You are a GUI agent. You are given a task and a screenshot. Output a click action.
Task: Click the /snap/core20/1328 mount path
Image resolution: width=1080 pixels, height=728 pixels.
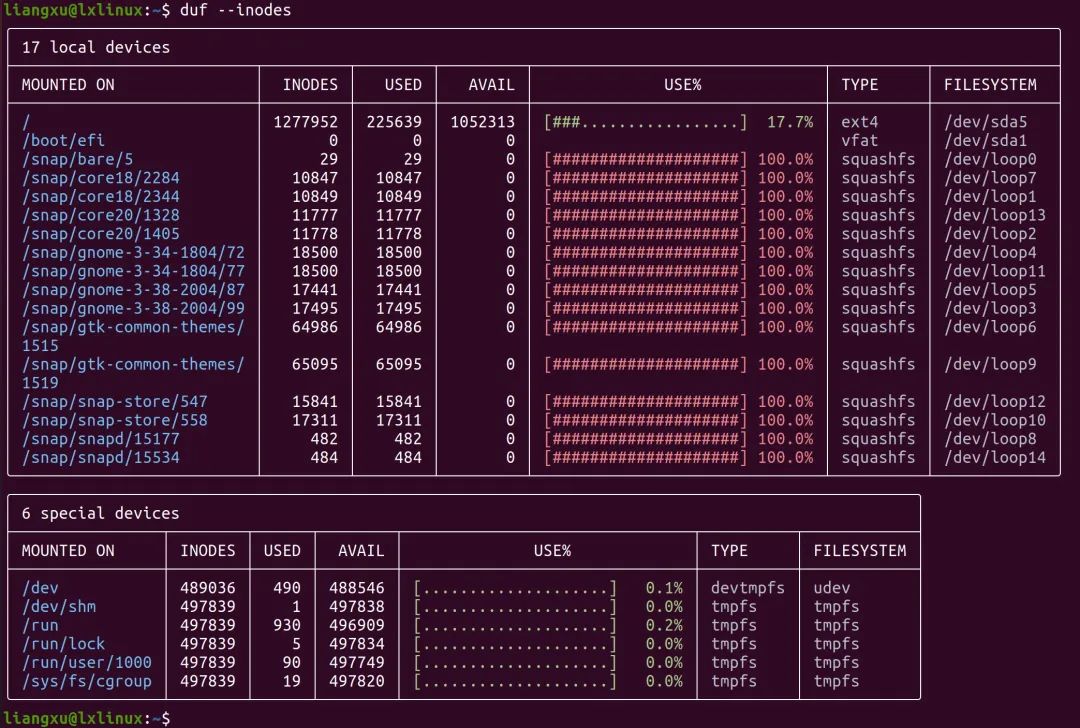(101, 215)
